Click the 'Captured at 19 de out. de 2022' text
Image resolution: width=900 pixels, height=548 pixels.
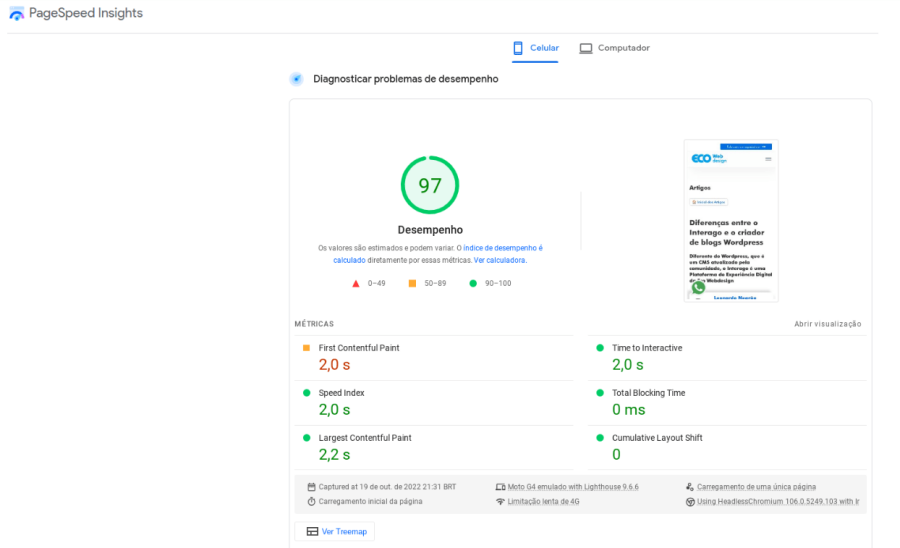click(x=387, y=487)
